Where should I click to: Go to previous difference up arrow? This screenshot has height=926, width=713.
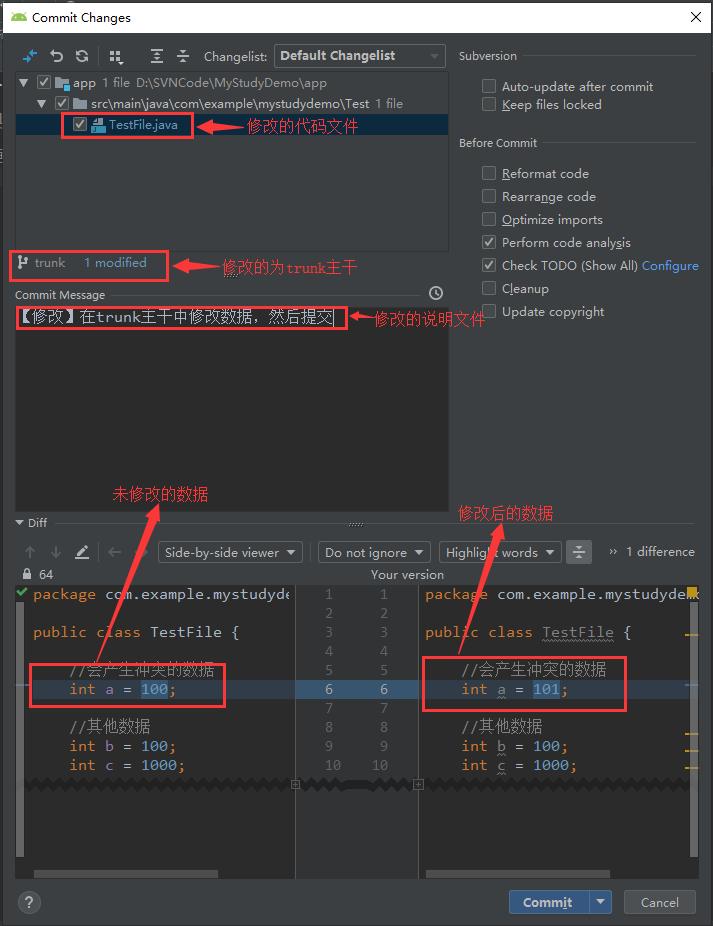click(x=30, y=552)
